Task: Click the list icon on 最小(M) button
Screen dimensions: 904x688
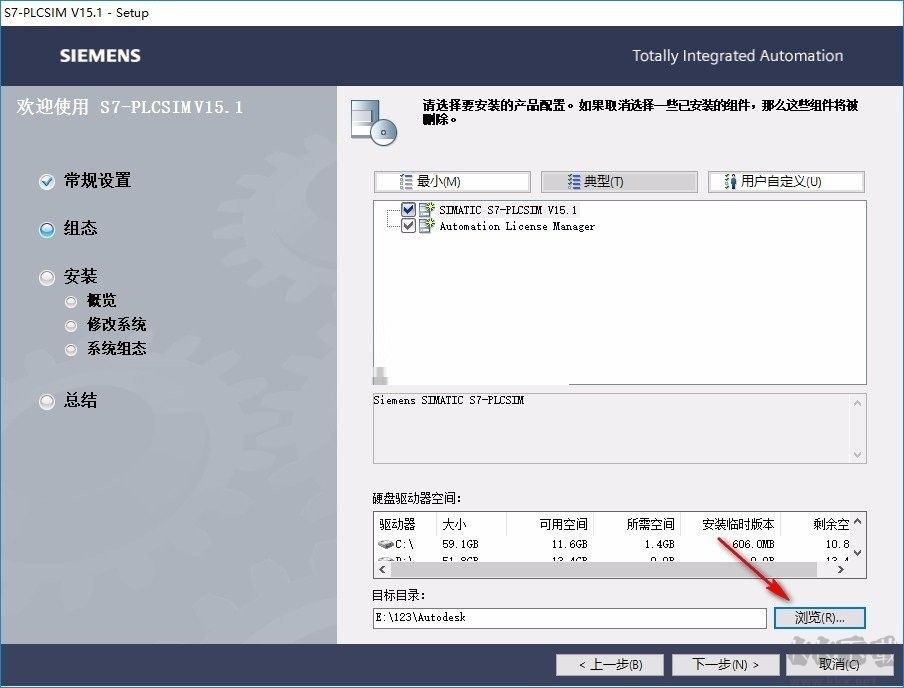Action: coord(406,182)
